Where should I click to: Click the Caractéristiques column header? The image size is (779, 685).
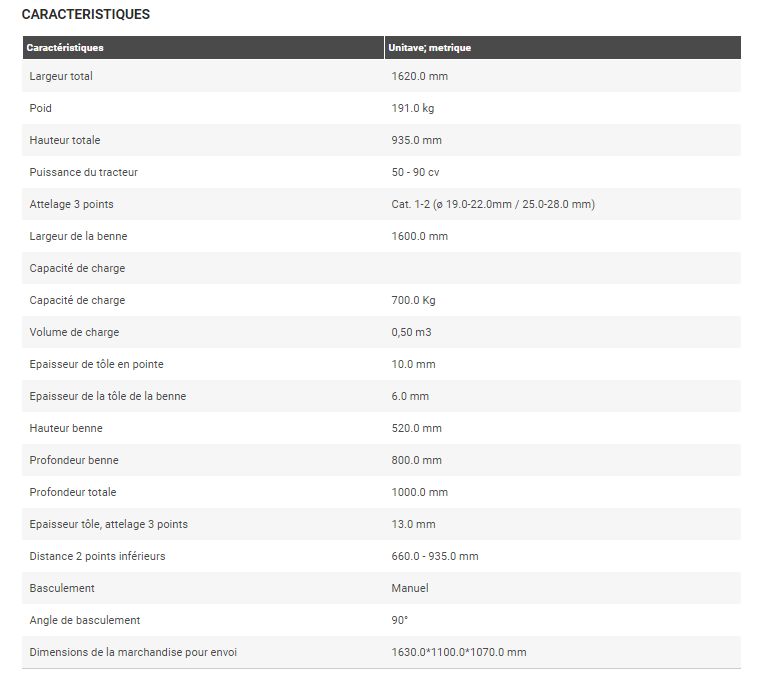[x=65, y=48]
